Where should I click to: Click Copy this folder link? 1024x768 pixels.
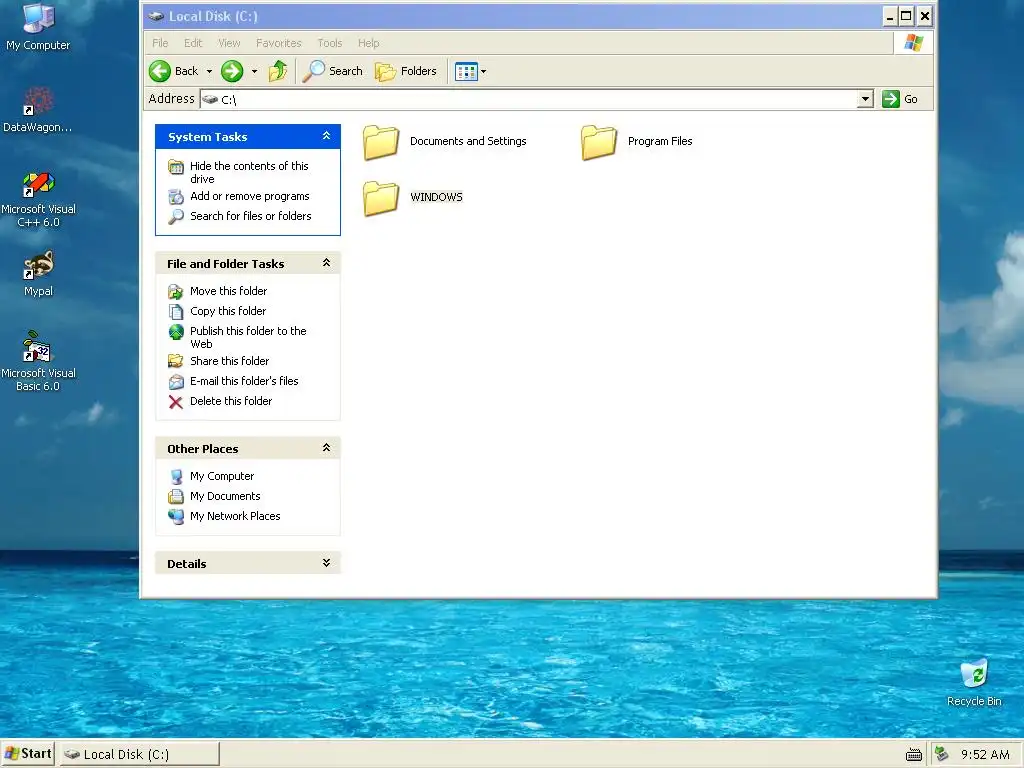click(x=228, y=312)
